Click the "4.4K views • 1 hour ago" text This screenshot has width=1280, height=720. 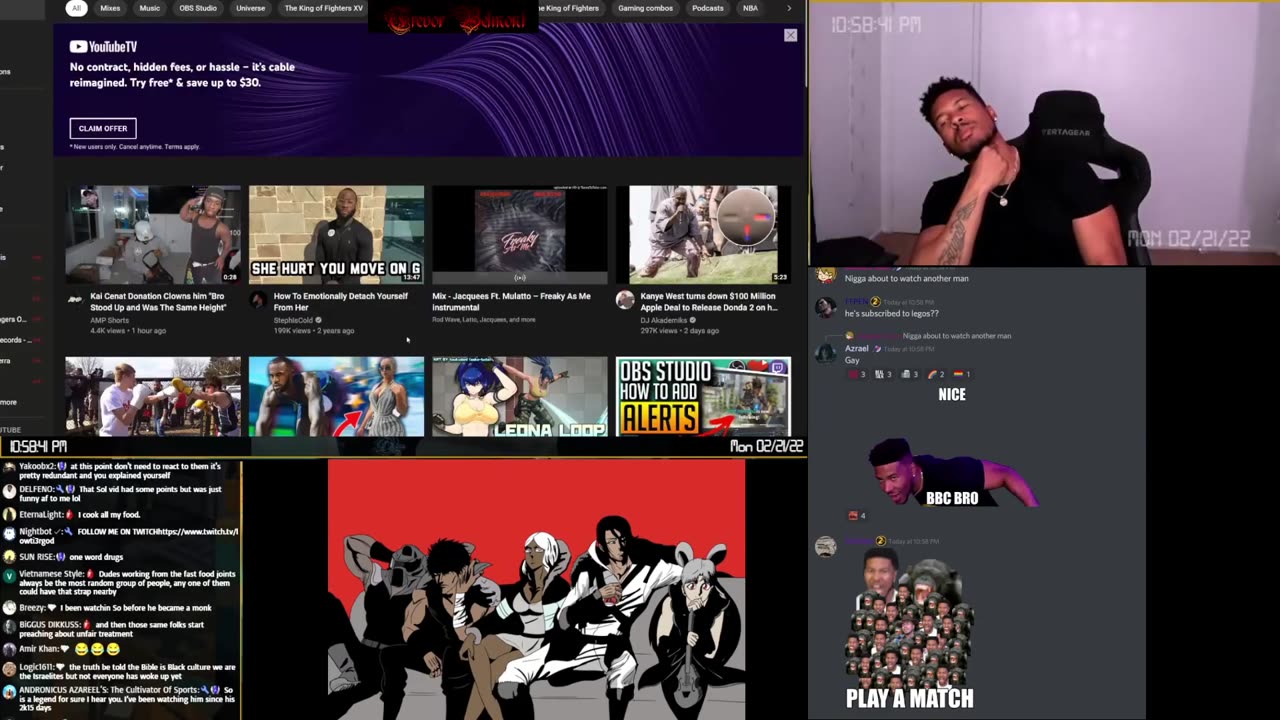(x=128, y=330)
